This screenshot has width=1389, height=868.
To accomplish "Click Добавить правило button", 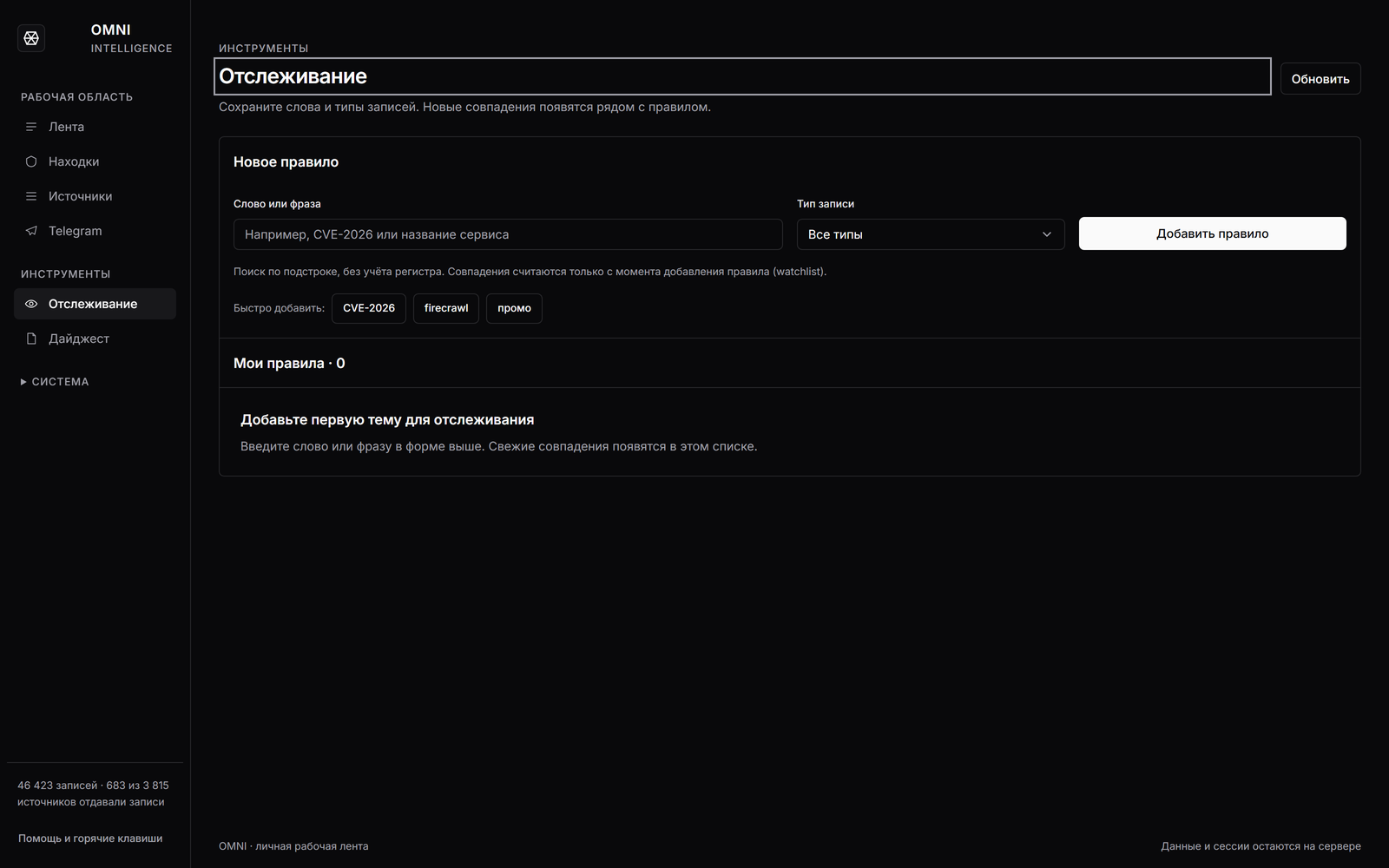I will coord(1212,233).
